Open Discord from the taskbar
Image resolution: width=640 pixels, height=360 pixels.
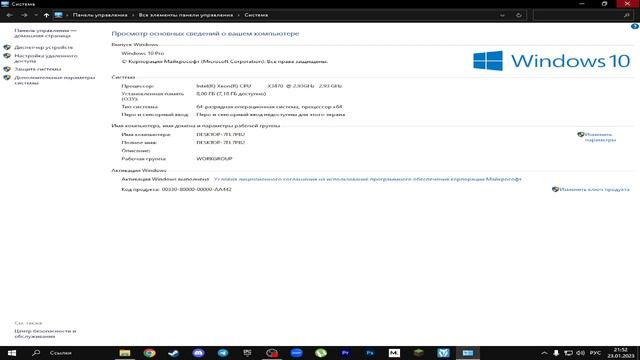tap(198, 353)
